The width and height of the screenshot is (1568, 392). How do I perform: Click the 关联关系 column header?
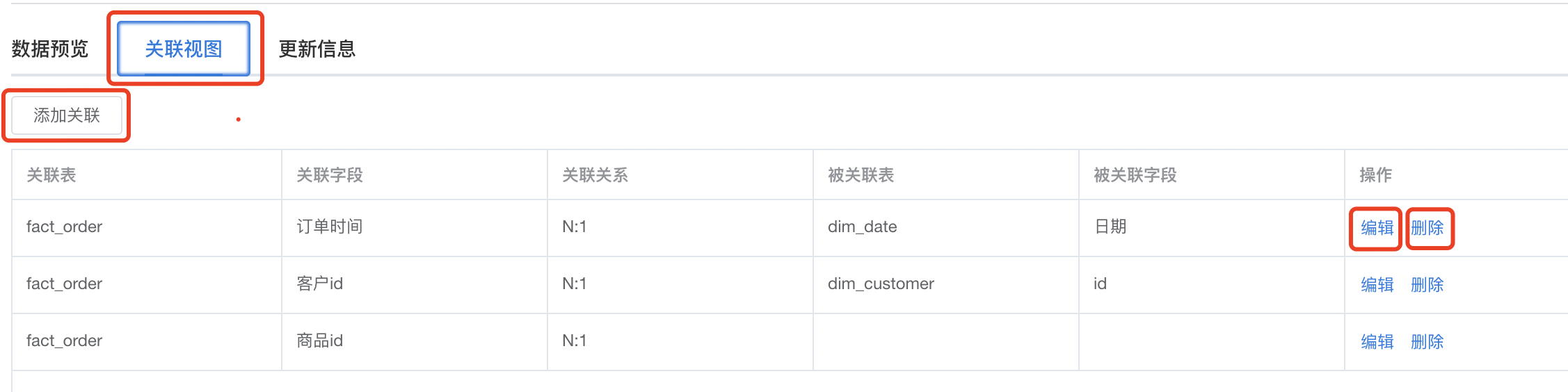[680, 174]
